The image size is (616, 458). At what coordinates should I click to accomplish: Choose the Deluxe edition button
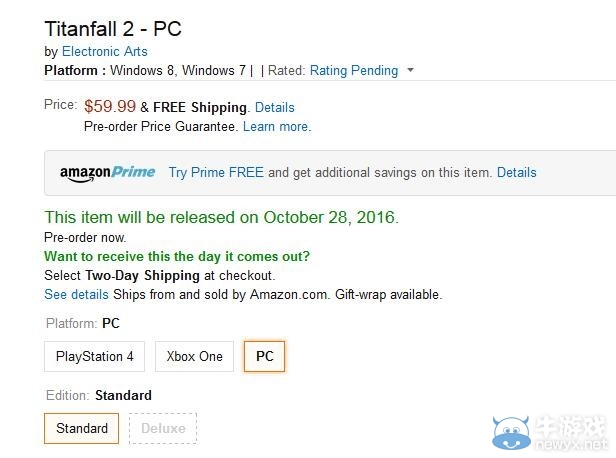point(163,428)
